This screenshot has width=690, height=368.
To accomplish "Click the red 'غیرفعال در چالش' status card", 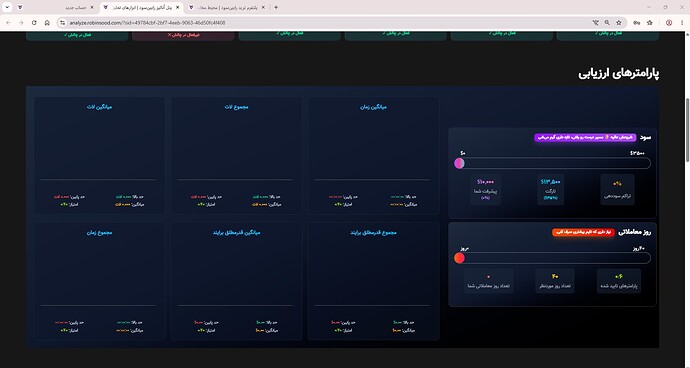I will (183, 36).
